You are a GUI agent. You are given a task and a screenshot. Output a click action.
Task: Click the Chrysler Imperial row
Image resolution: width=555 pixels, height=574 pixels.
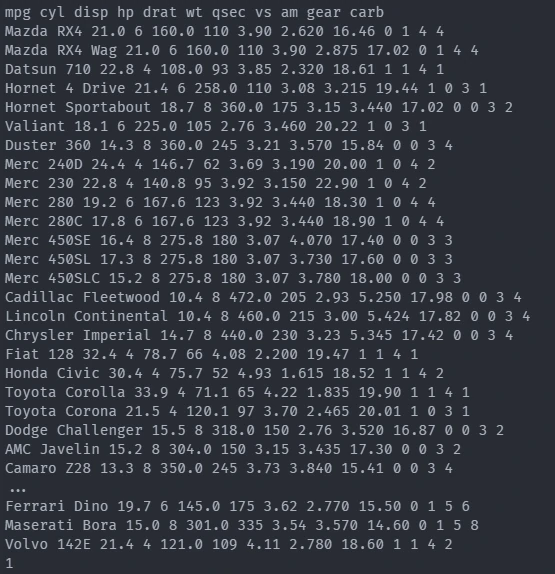tap(259, 336)
